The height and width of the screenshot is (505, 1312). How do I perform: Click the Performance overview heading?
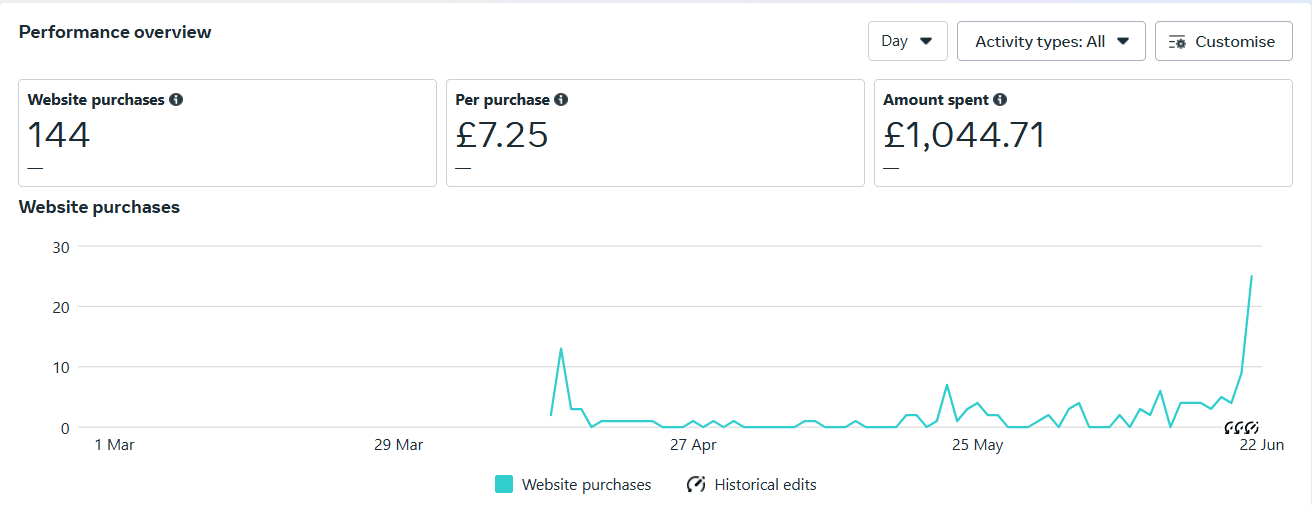click(115, 32)
